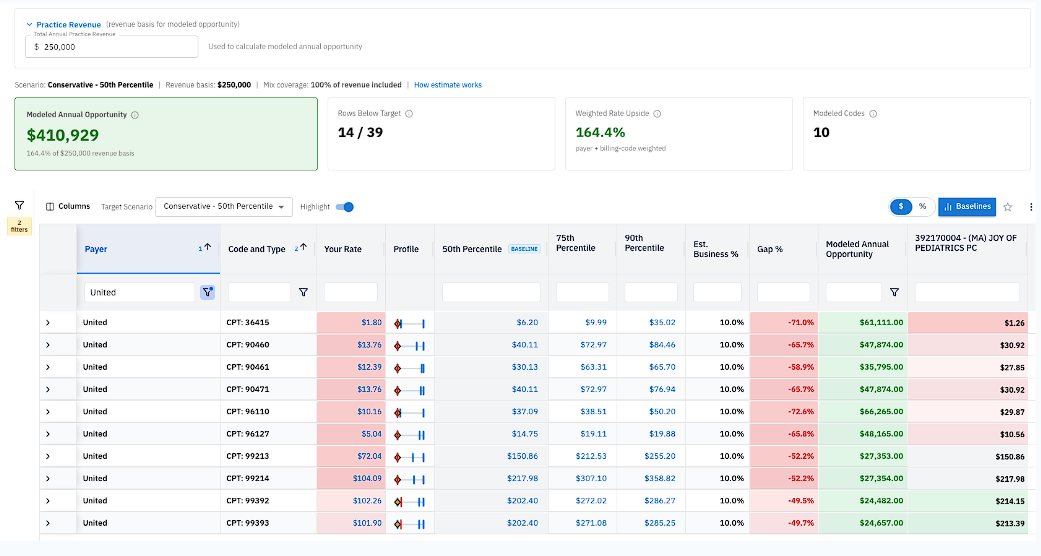The image size is (1041, 556).
Task: Open the vertical dots more menu
Action: click(1031, 207)
